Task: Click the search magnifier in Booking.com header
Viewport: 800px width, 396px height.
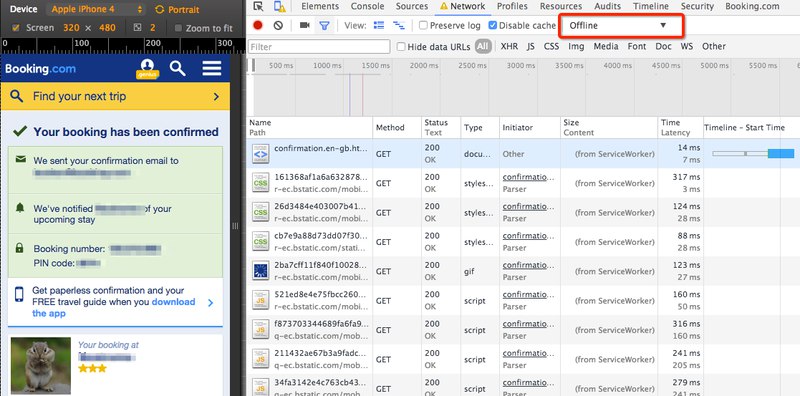Action: pyautogui.click(x=178, y=68)
